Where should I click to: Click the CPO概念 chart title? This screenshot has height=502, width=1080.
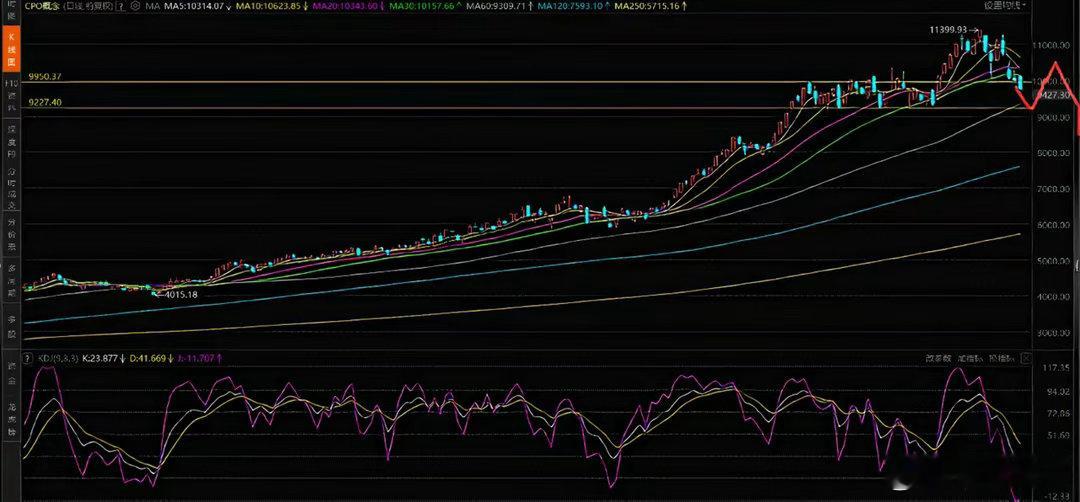coord(43,6)
